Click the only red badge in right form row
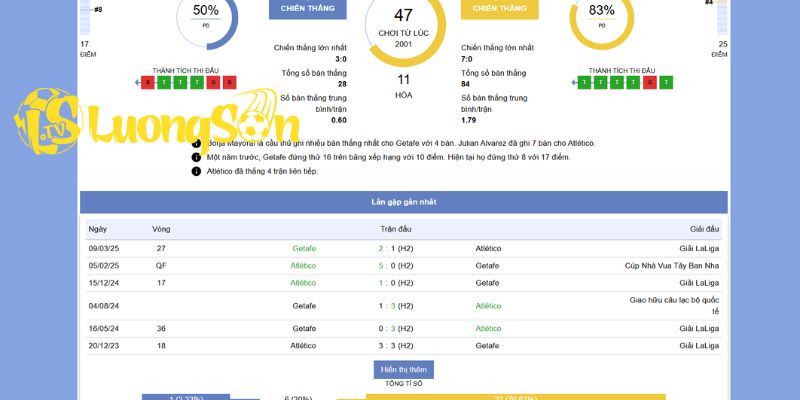 650,82
